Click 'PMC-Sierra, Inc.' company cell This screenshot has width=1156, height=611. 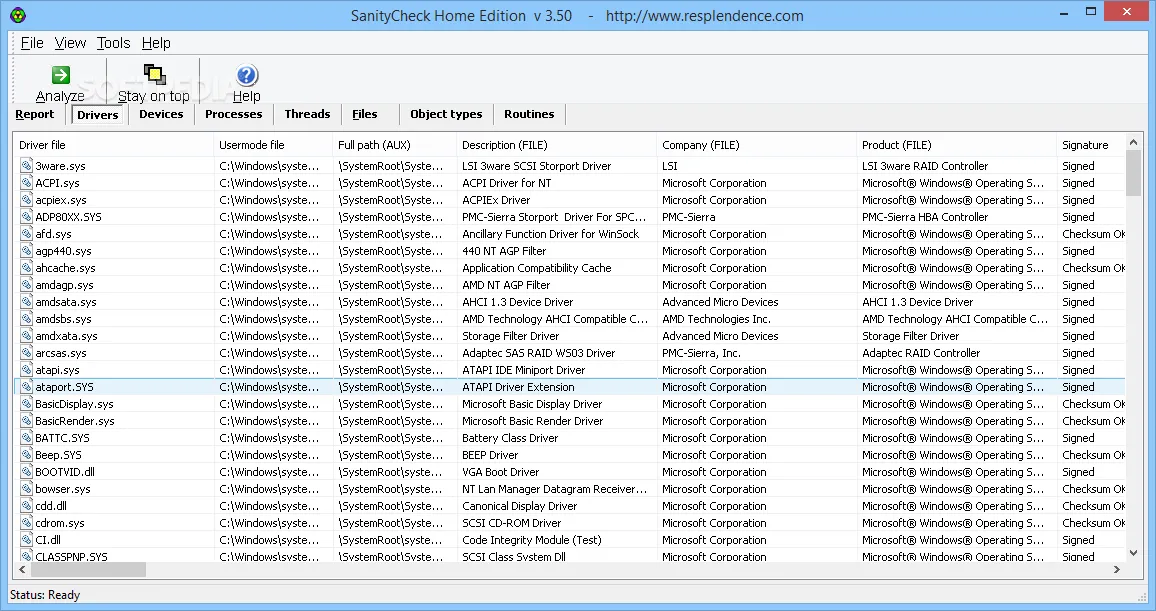click(701, 352)
